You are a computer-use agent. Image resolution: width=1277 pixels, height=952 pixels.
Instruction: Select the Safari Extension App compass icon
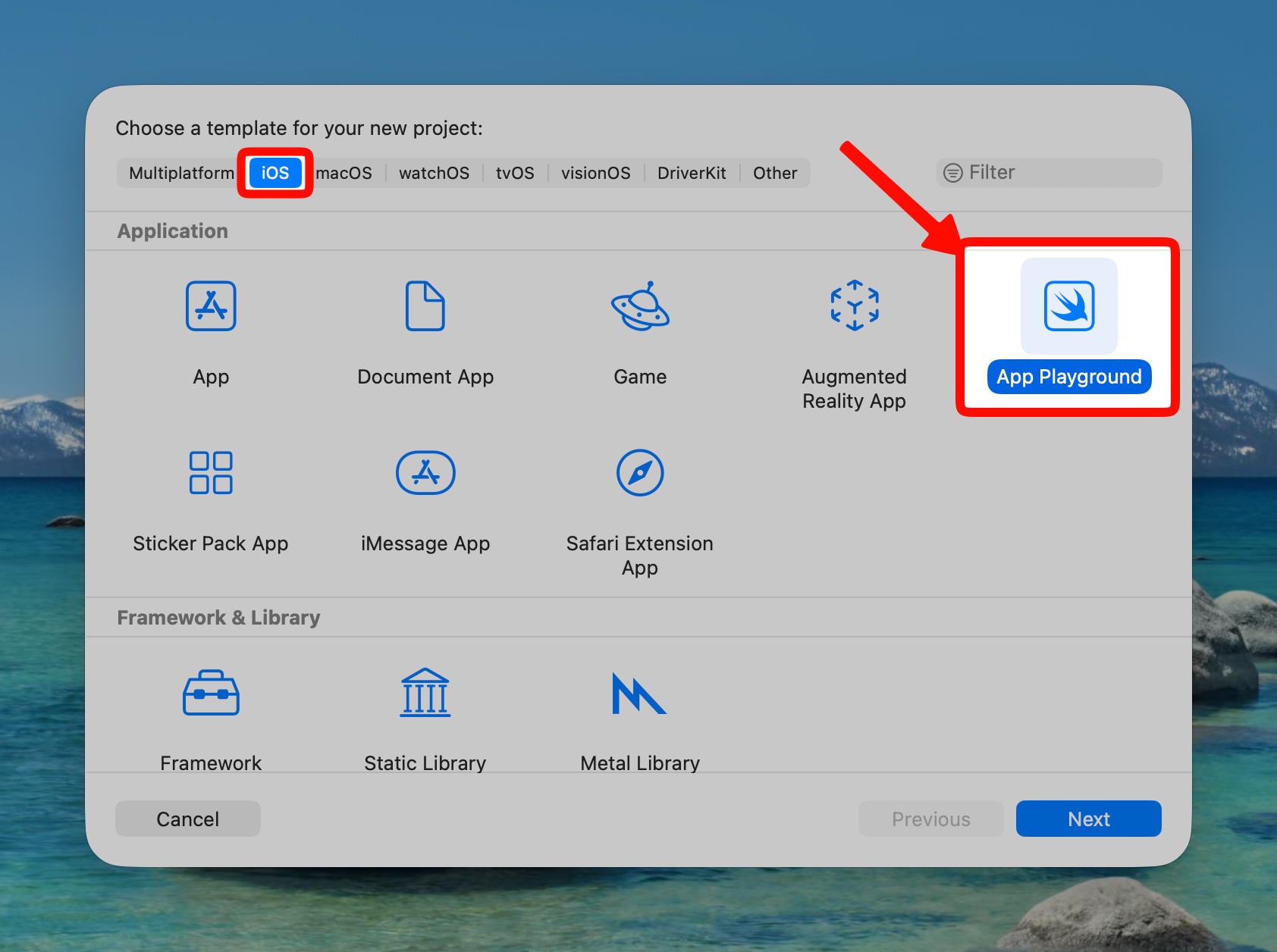coord(640,473)
